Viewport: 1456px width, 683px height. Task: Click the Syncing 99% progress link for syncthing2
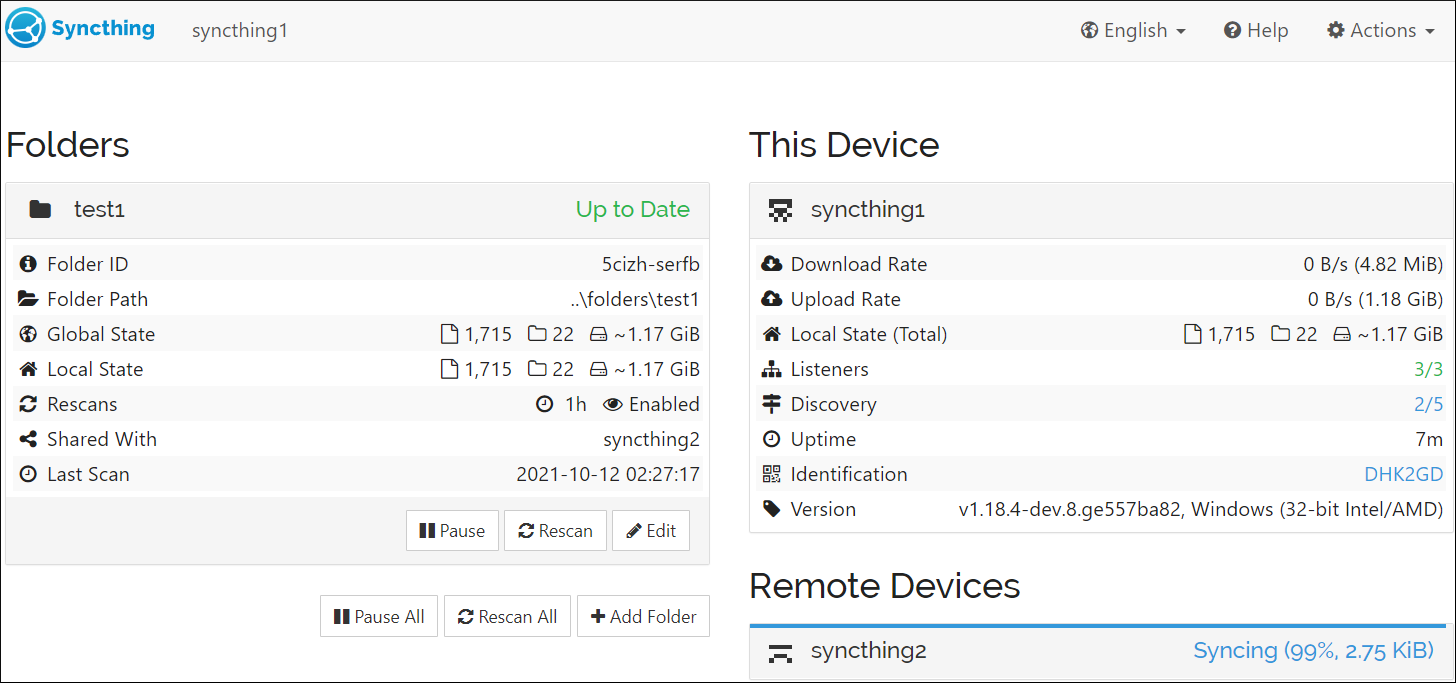[1313, 651]
